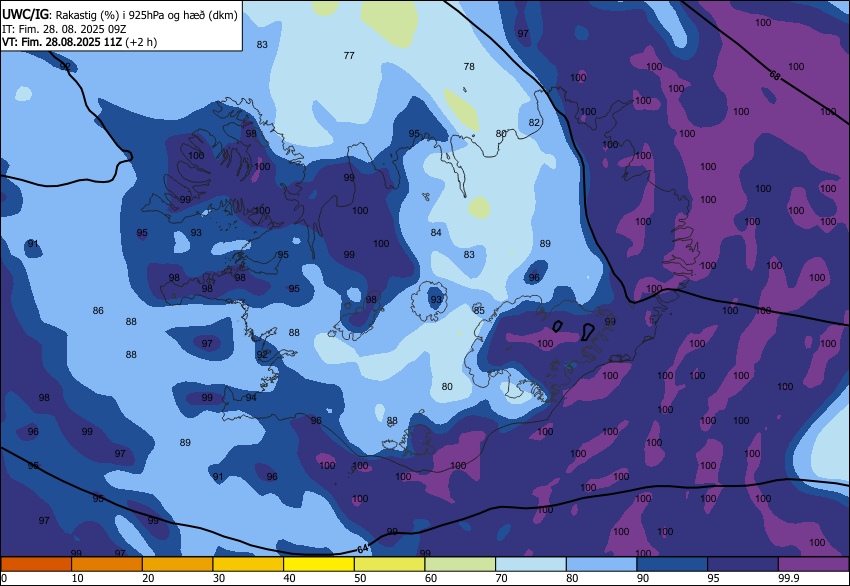
Task: Click the legend swatch between 30 and 40
Action: coord(248,564)
